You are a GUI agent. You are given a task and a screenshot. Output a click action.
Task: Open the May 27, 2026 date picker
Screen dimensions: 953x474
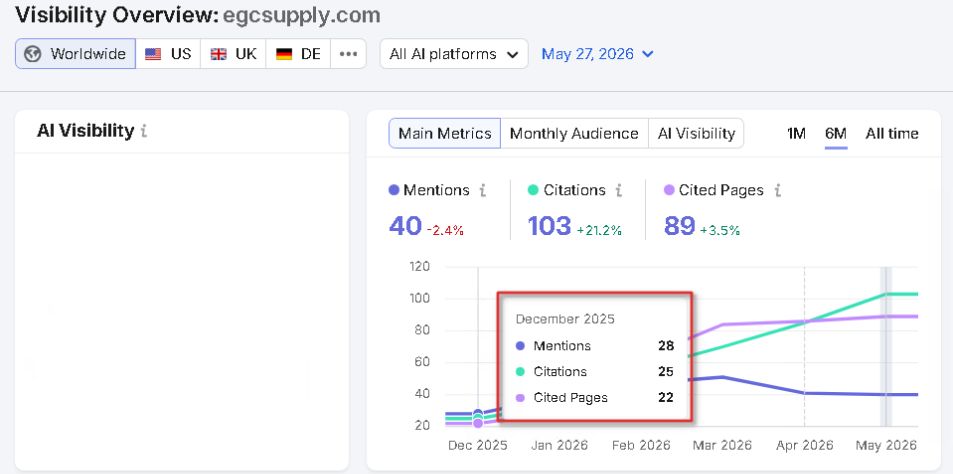(x=597, y=54)
